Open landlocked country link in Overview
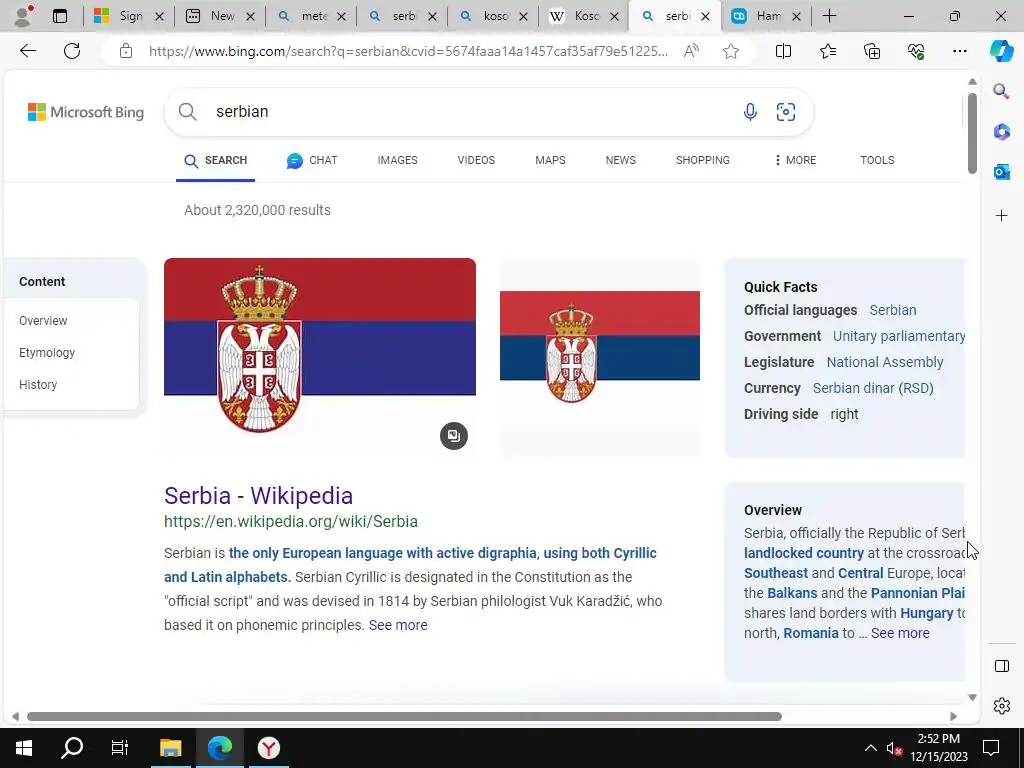The width and height of the screenshot is (1024, 768). coord(803,553)
